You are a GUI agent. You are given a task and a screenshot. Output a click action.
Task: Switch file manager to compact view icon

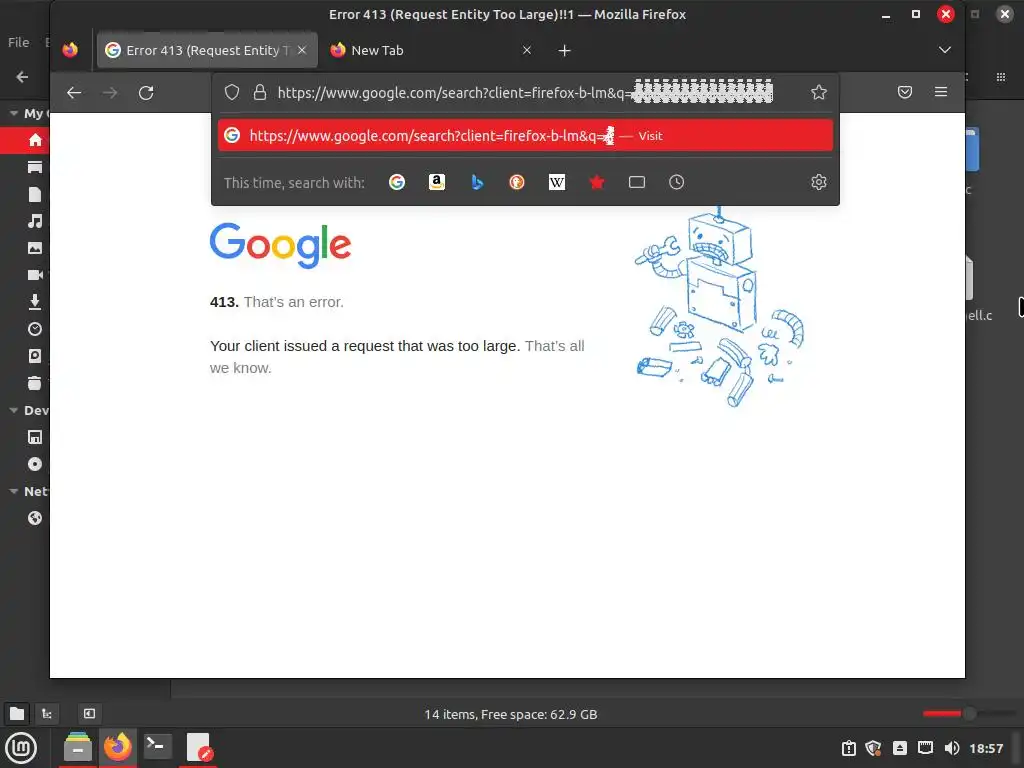(1000, 77)
